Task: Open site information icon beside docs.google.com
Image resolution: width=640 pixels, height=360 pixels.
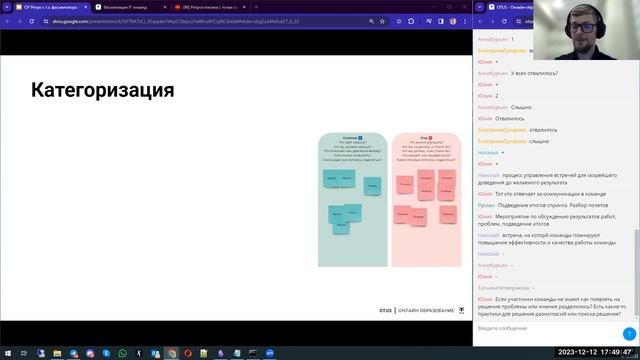Action: 46,21
